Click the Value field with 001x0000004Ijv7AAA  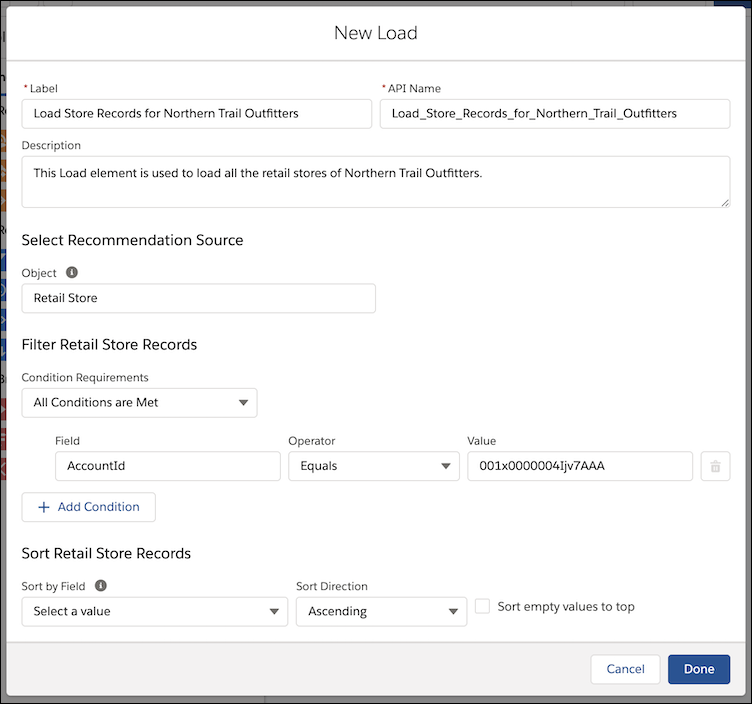click(580, 466)
